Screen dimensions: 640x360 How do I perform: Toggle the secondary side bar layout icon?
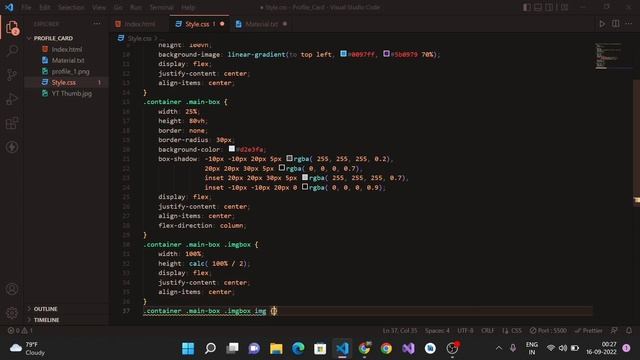pyautogui.click(x=549, y=7)
